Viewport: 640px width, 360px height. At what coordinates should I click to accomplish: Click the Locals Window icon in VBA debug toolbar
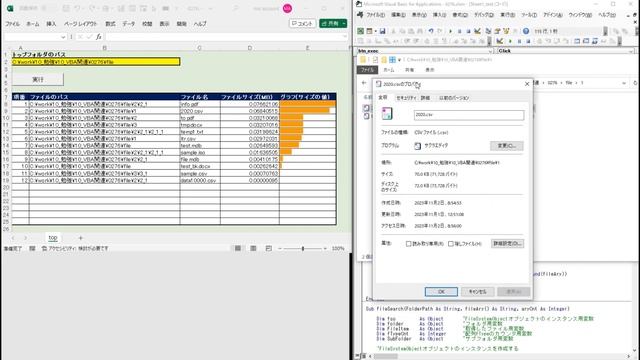pyautogui.click(x=577, y=41)
